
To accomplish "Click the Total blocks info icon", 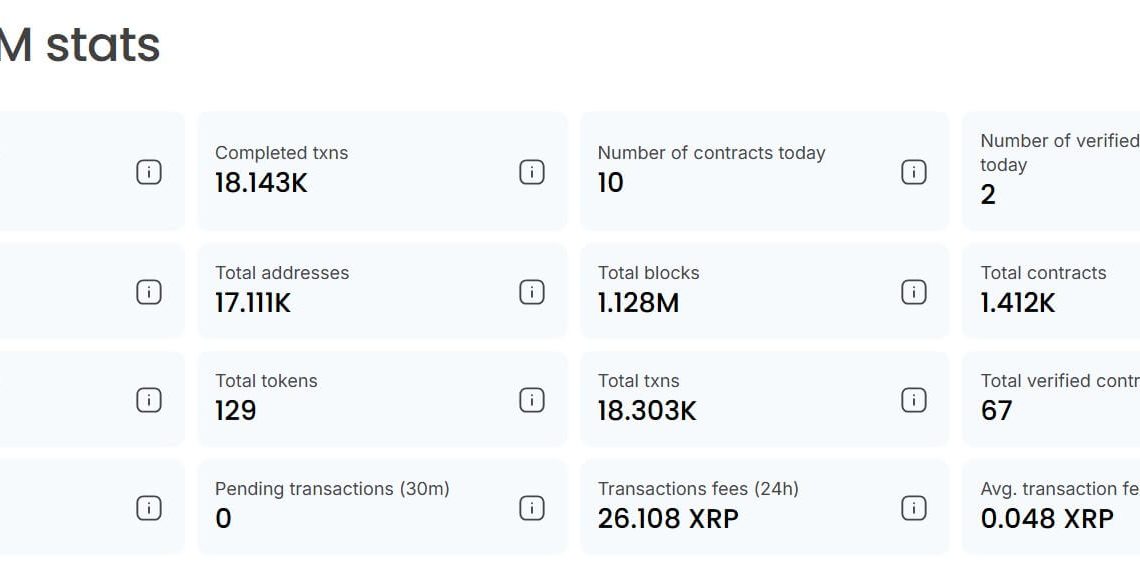I will (914, 292).
